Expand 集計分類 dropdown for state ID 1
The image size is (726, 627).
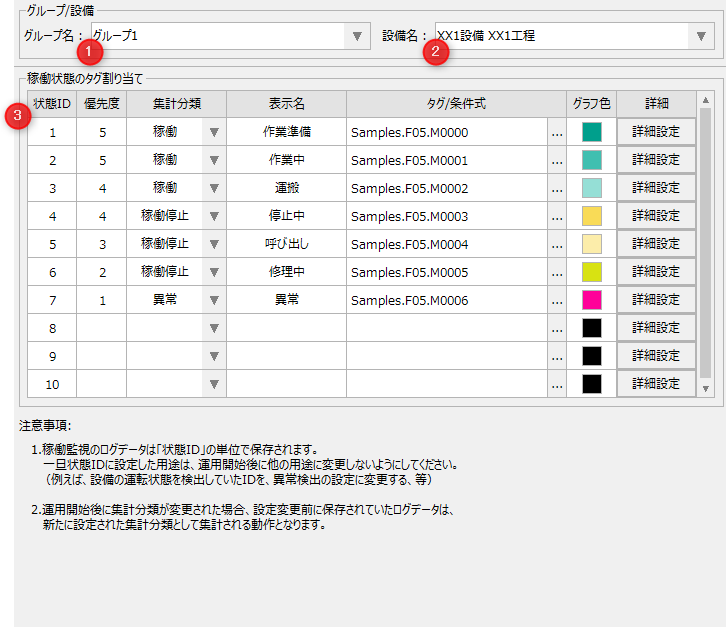[213, 132]
